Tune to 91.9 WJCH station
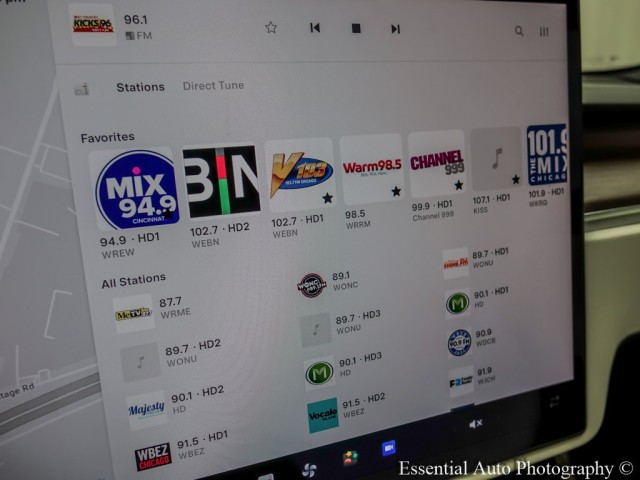The height and width of the screenshot is (480, 640). pos(472,380)
